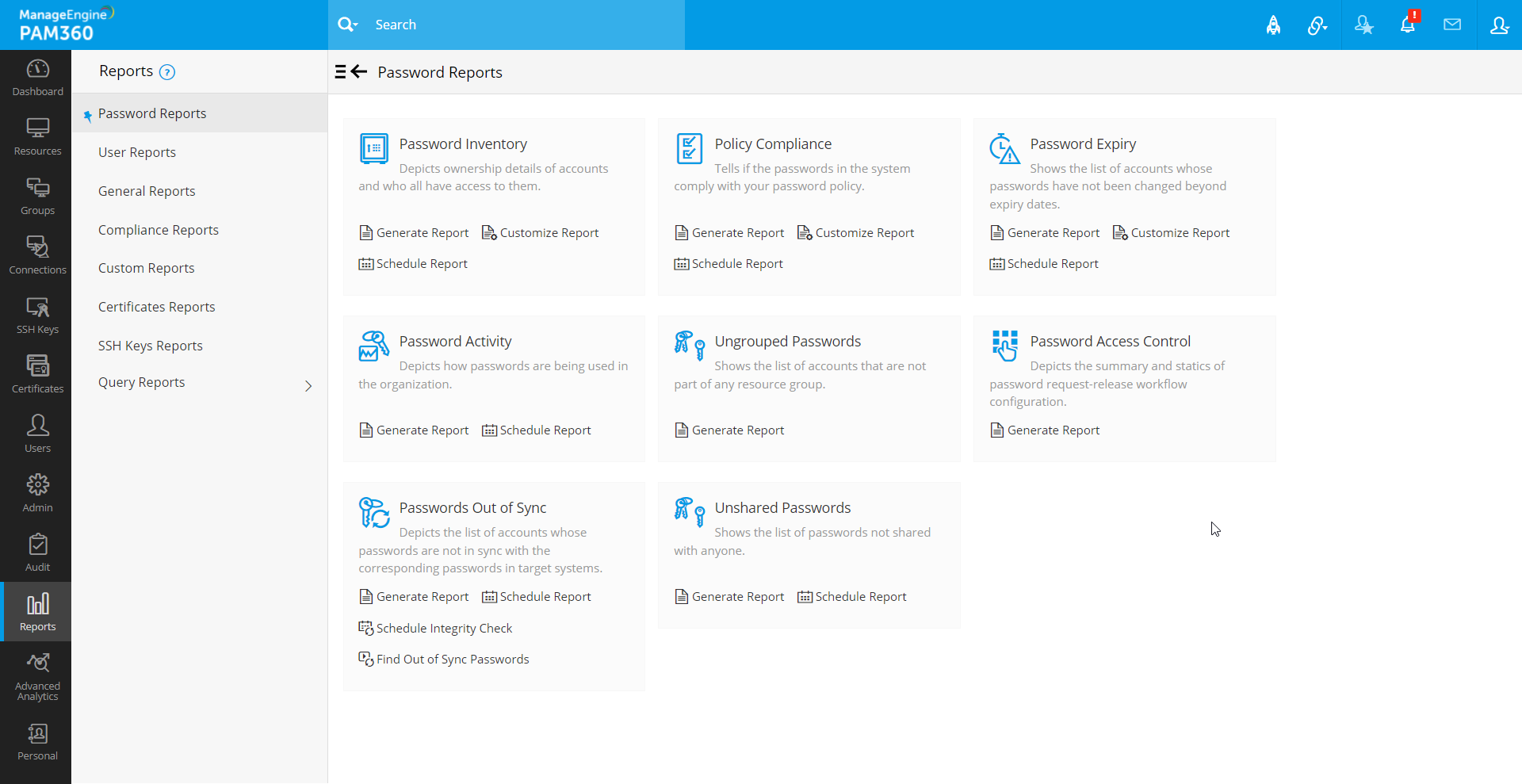Click the rocket icon in top bar
Viewport: 1522px width, 784px height.
click(1273, 25)
